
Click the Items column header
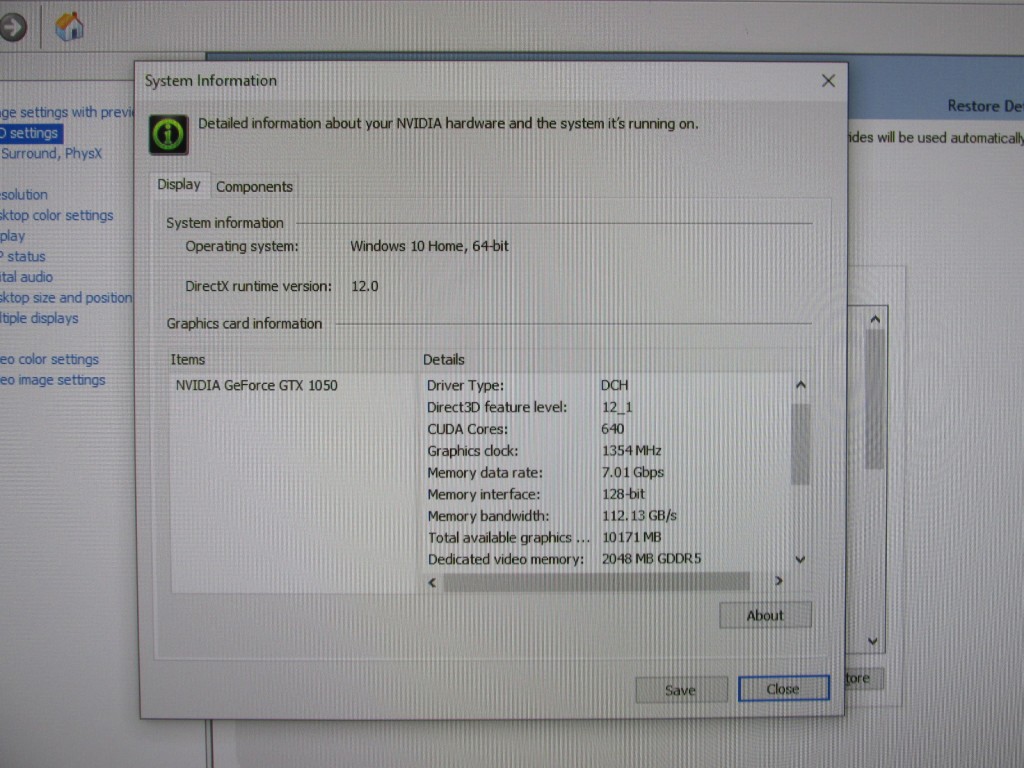point(187,360)
